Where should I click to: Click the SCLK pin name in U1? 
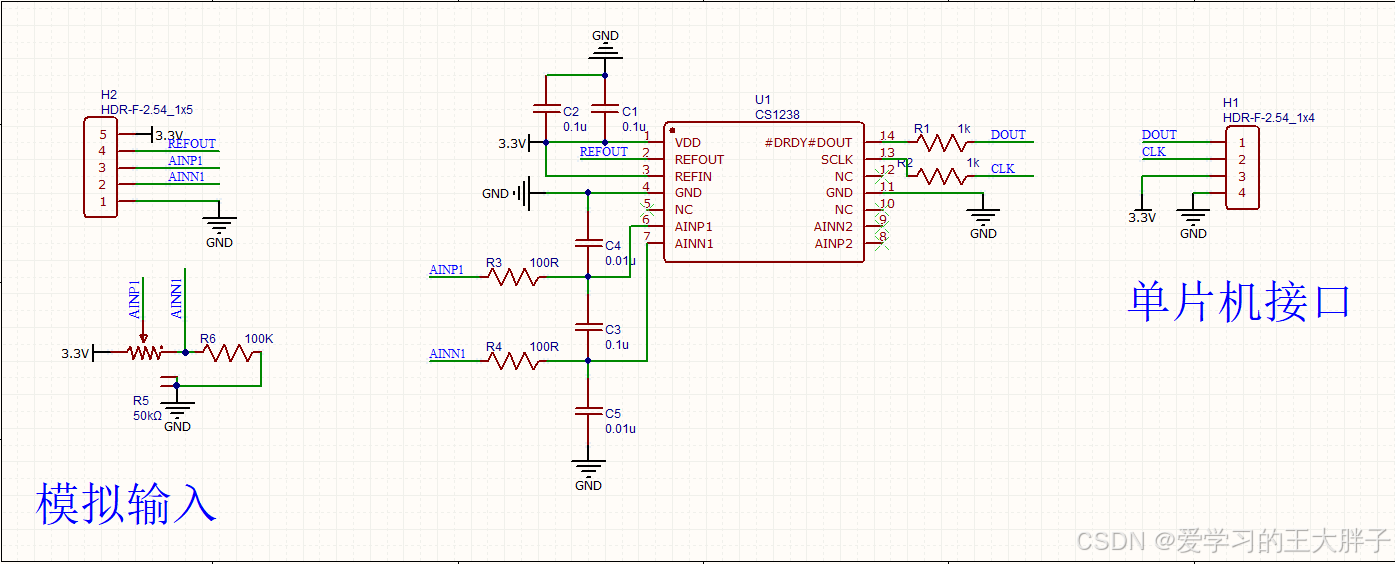pos(837,160)
